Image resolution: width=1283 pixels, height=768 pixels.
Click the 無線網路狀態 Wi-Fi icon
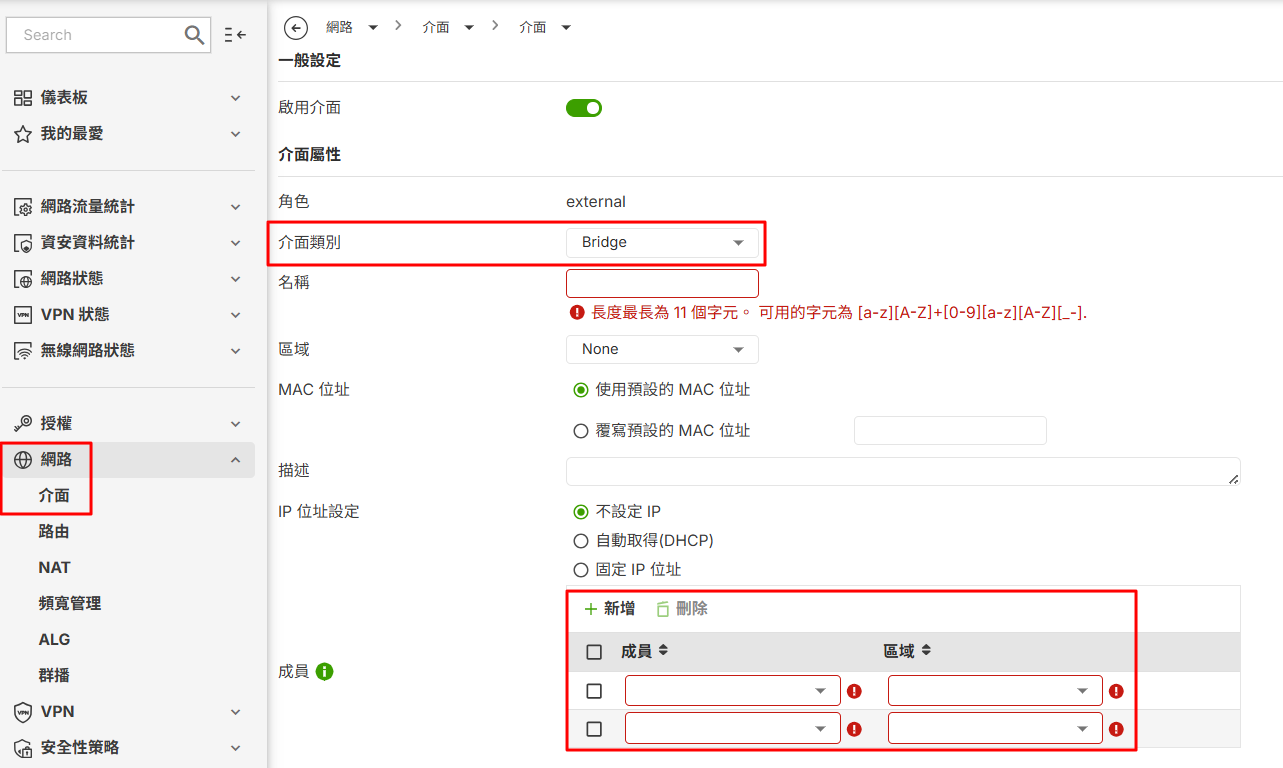click(23, 351)
